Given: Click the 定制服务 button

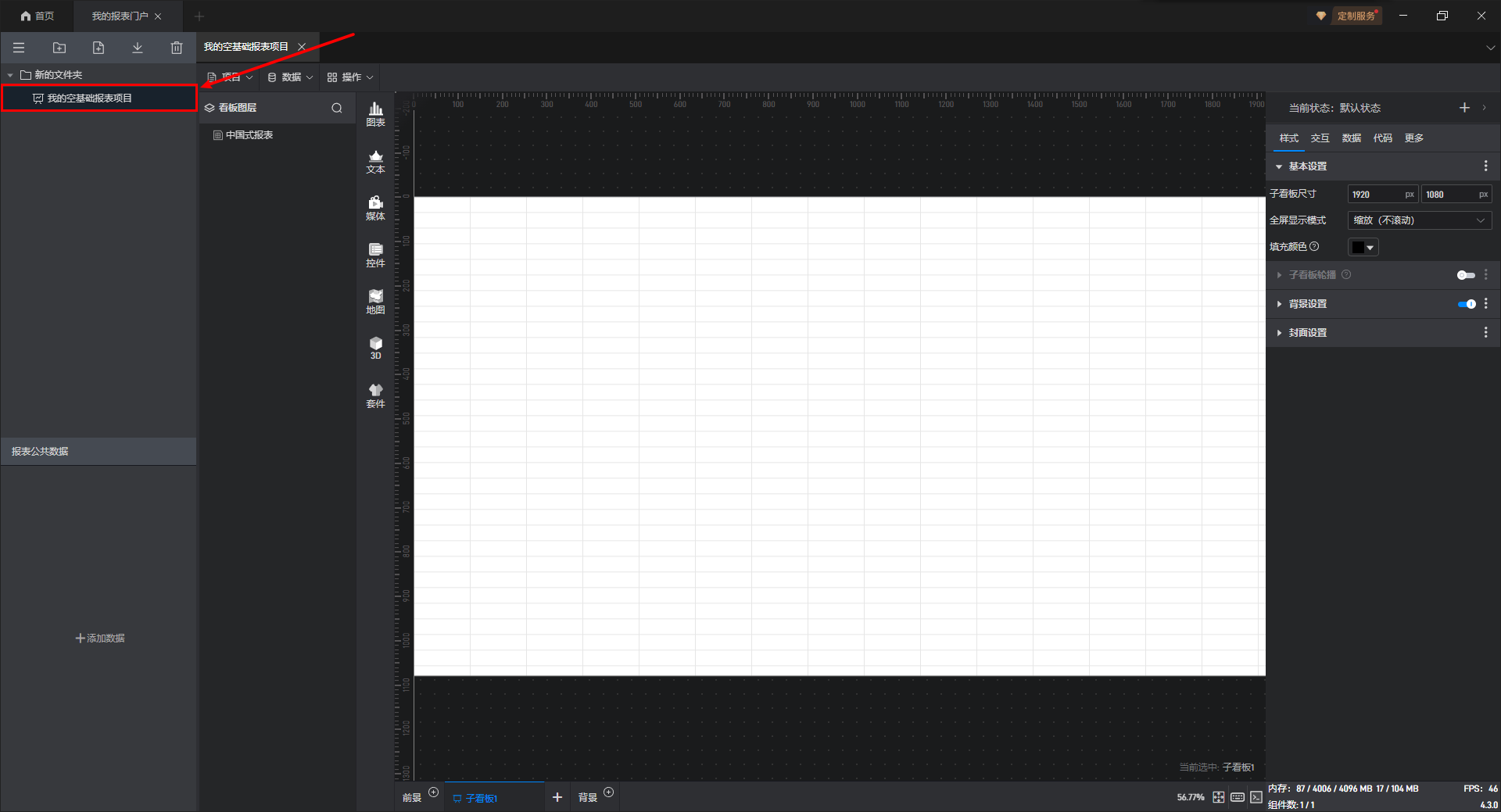Looking at the screenshot, I should (1355, 16).
